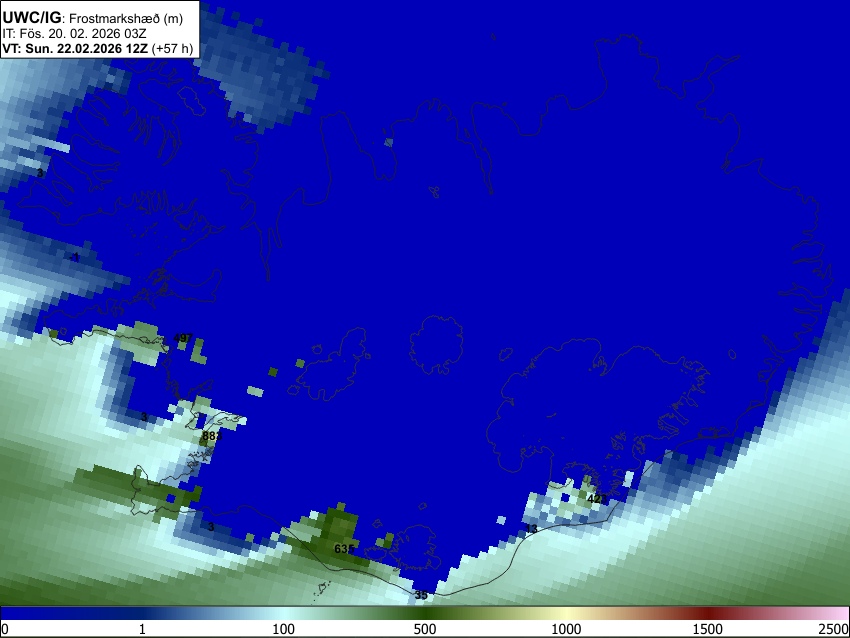This screenshot has width=850, height=638.
Task: Click the 13 value label on the map
Action: point(531,528)
